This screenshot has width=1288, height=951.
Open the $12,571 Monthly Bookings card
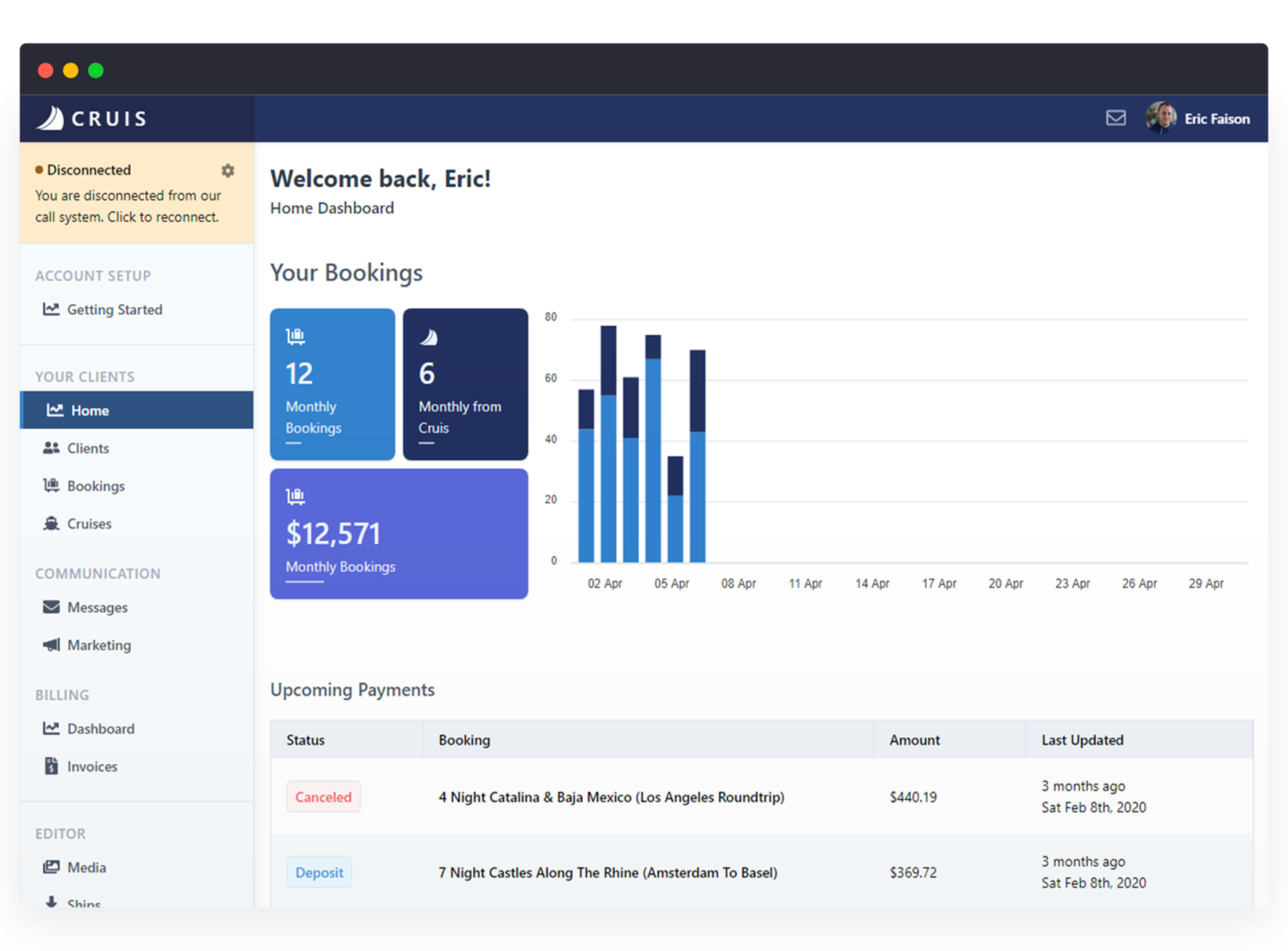399,534
